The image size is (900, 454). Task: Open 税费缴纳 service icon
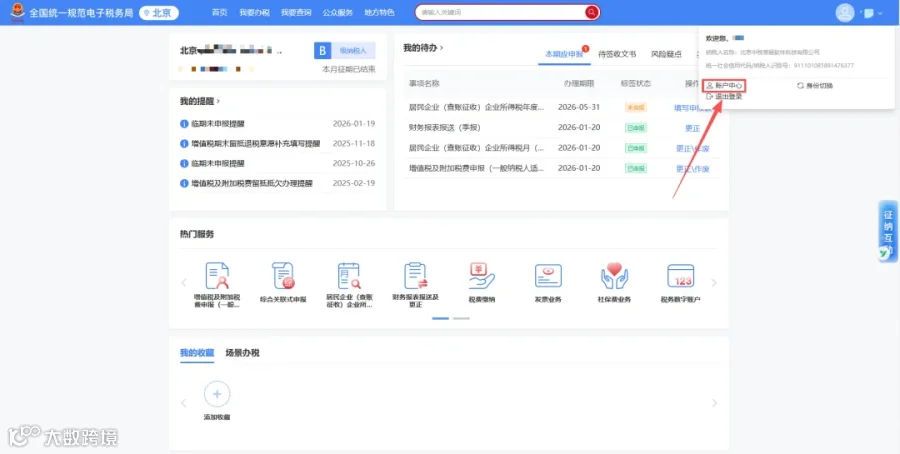point(482,276)
